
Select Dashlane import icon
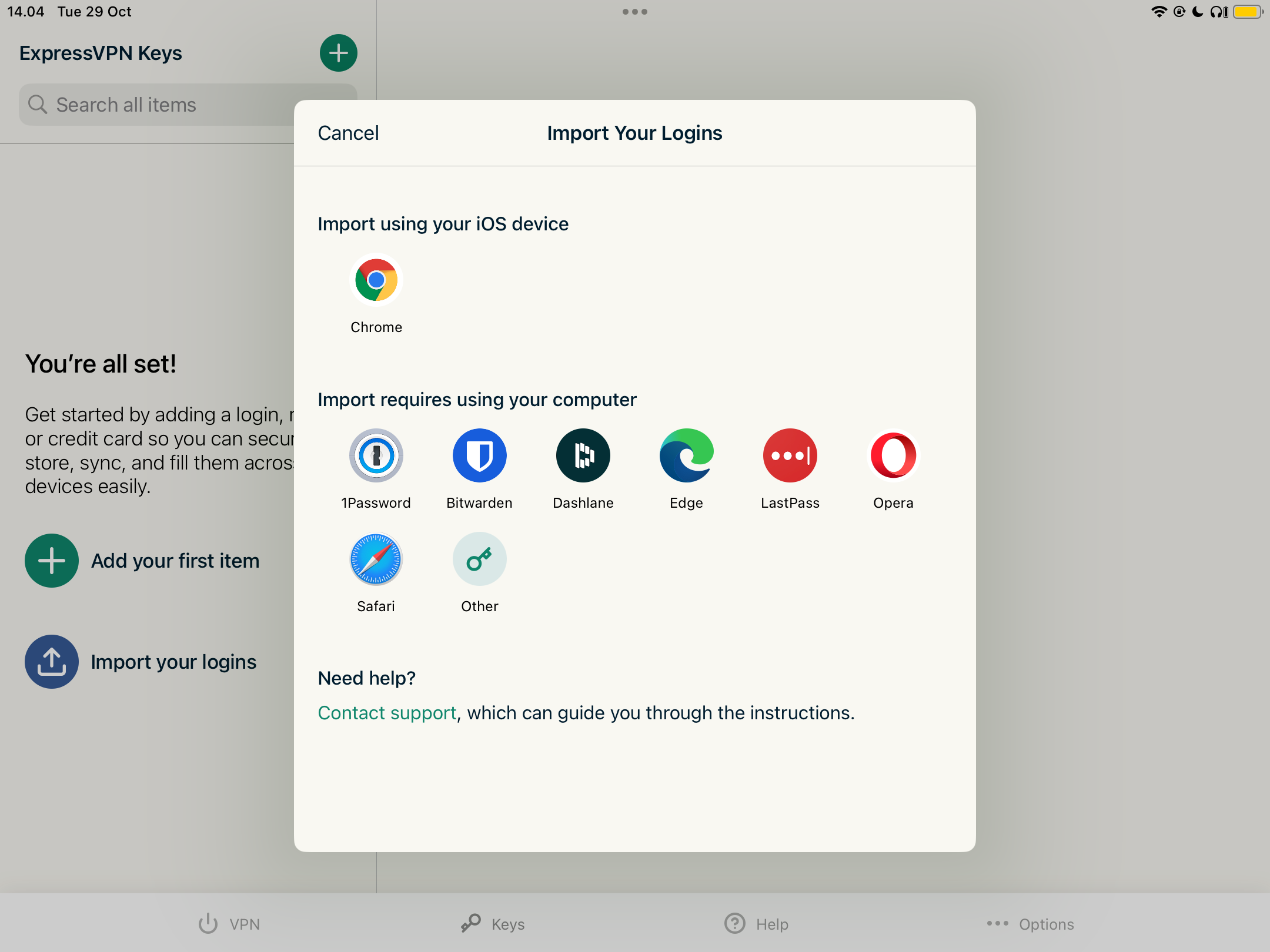point(583,455)
